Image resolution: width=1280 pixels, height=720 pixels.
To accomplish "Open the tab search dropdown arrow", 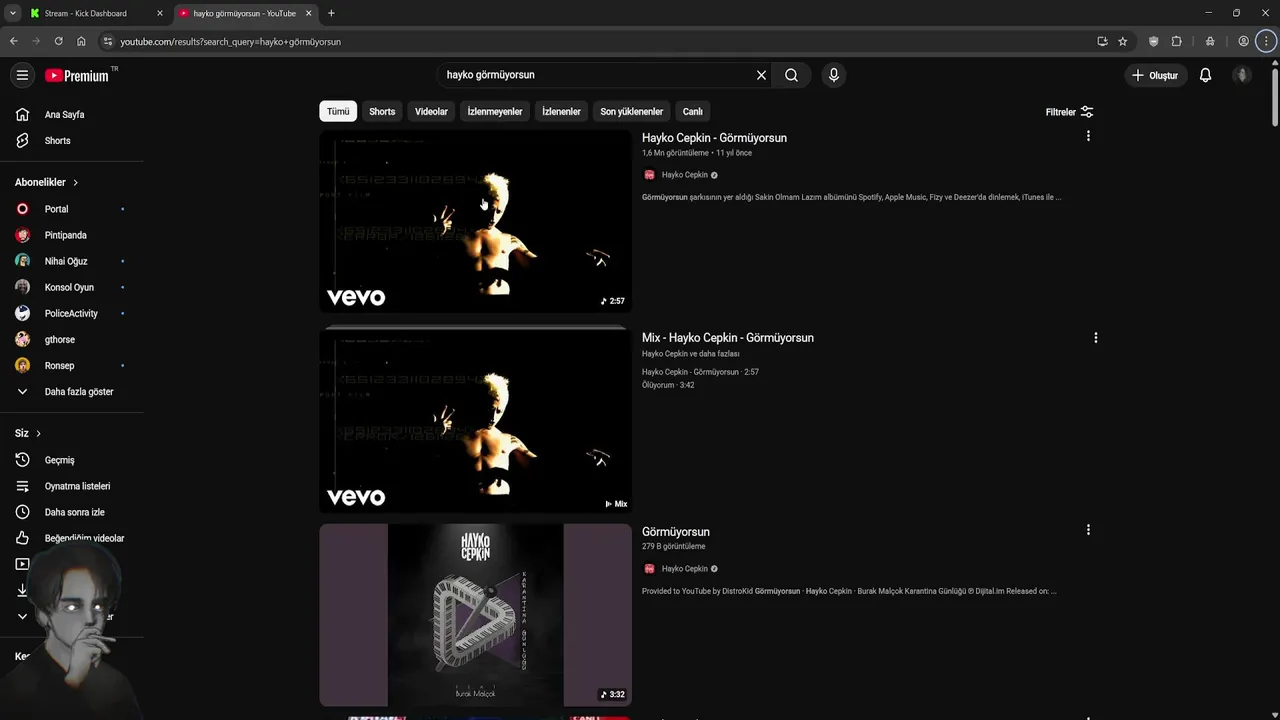I will 12,13.
